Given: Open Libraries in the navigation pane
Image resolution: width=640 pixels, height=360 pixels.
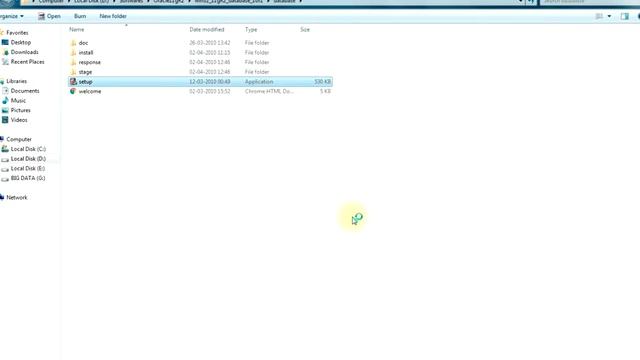Looking at the screenshot, I should (16, 81).
